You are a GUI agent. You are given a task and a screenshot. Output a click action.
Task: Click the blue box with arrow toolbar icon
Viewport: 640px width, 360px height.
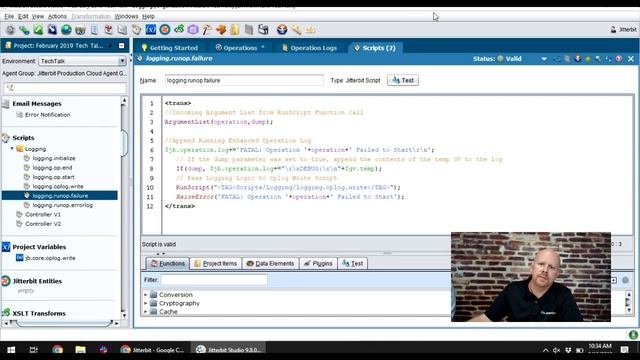[x=52, y=30]
